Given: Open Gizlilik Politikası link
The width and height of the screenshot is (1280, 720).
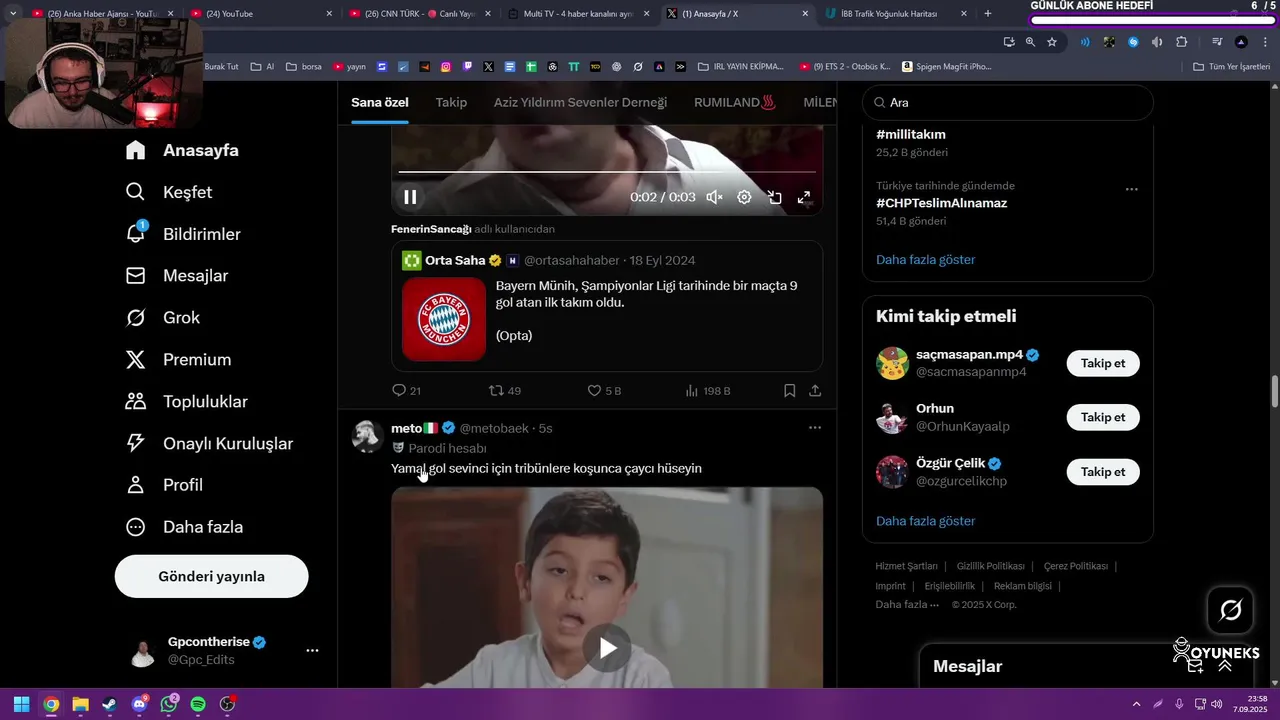Looking at the screenshot, I should coord(990,566).
